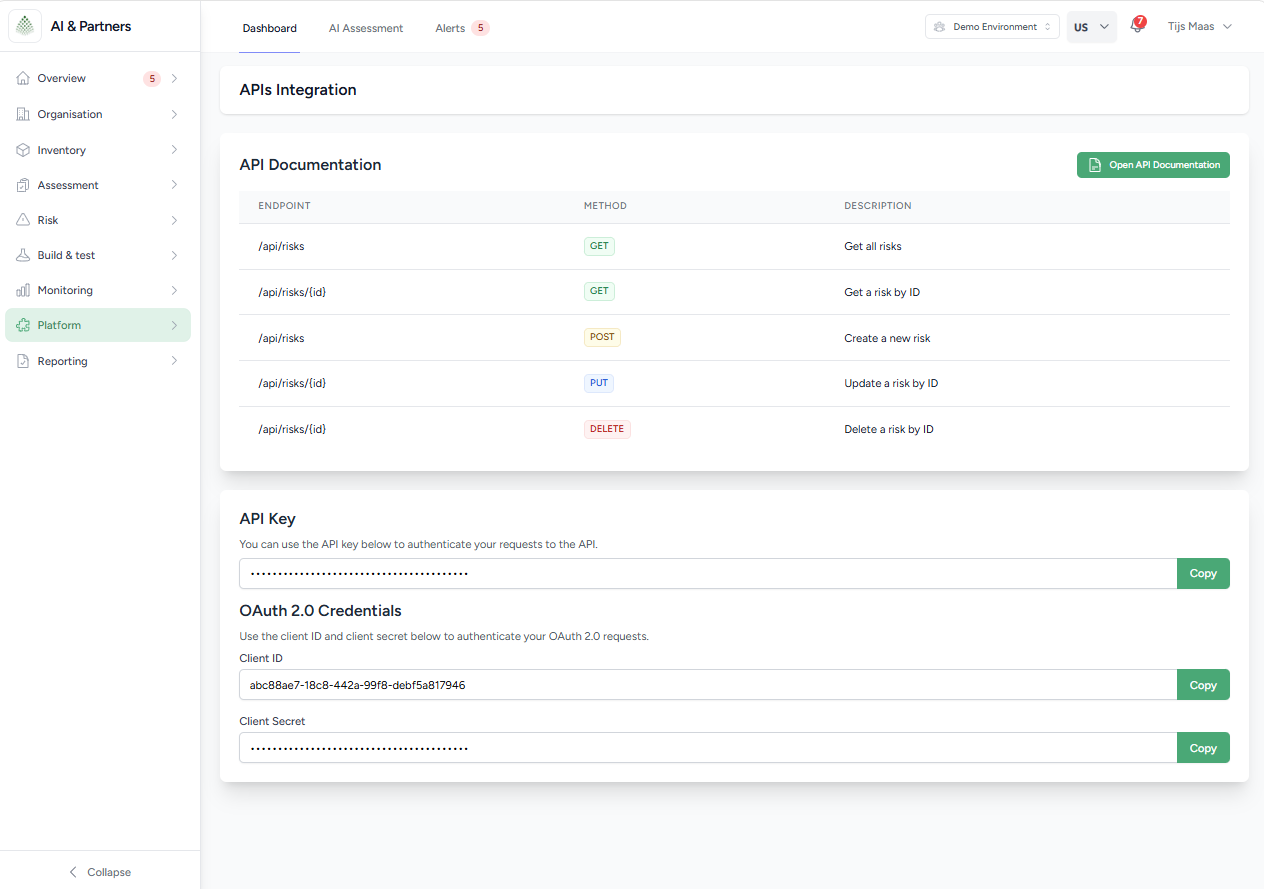Viewport: 1264px width, 889px height.
Task: Expand the Organisation menu chevron
Action: click(174, 114)
